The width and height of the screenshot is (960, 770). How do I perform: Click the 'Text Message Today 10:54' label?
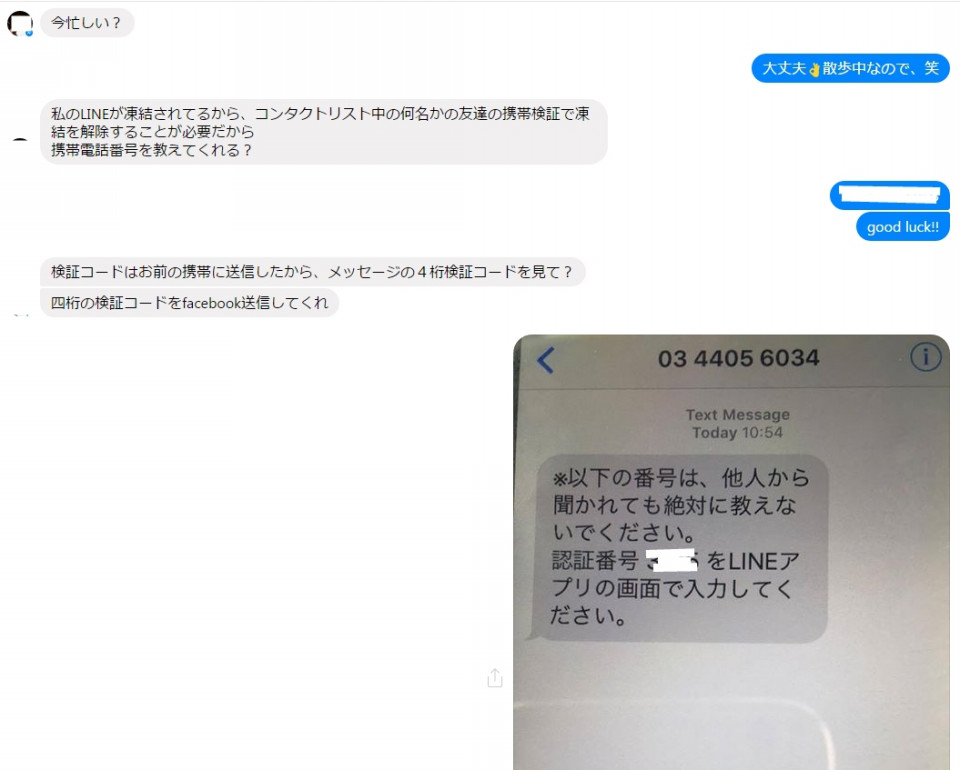[737, 424]
